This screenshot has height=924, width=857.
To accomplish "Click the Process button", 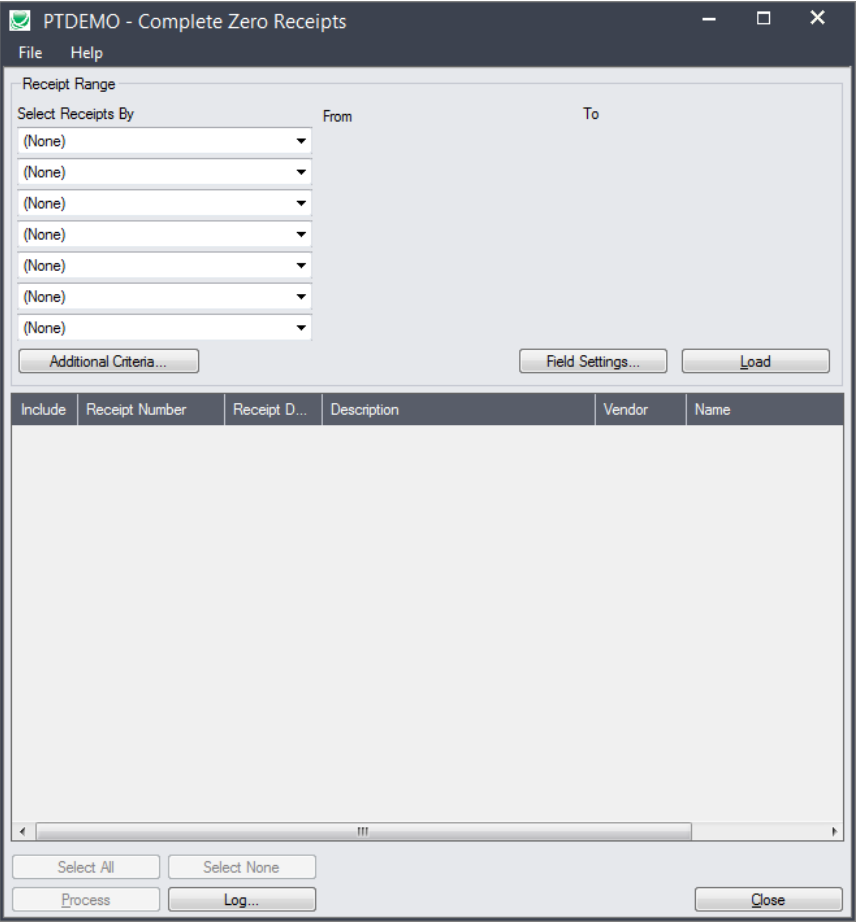I will [86, 900].
